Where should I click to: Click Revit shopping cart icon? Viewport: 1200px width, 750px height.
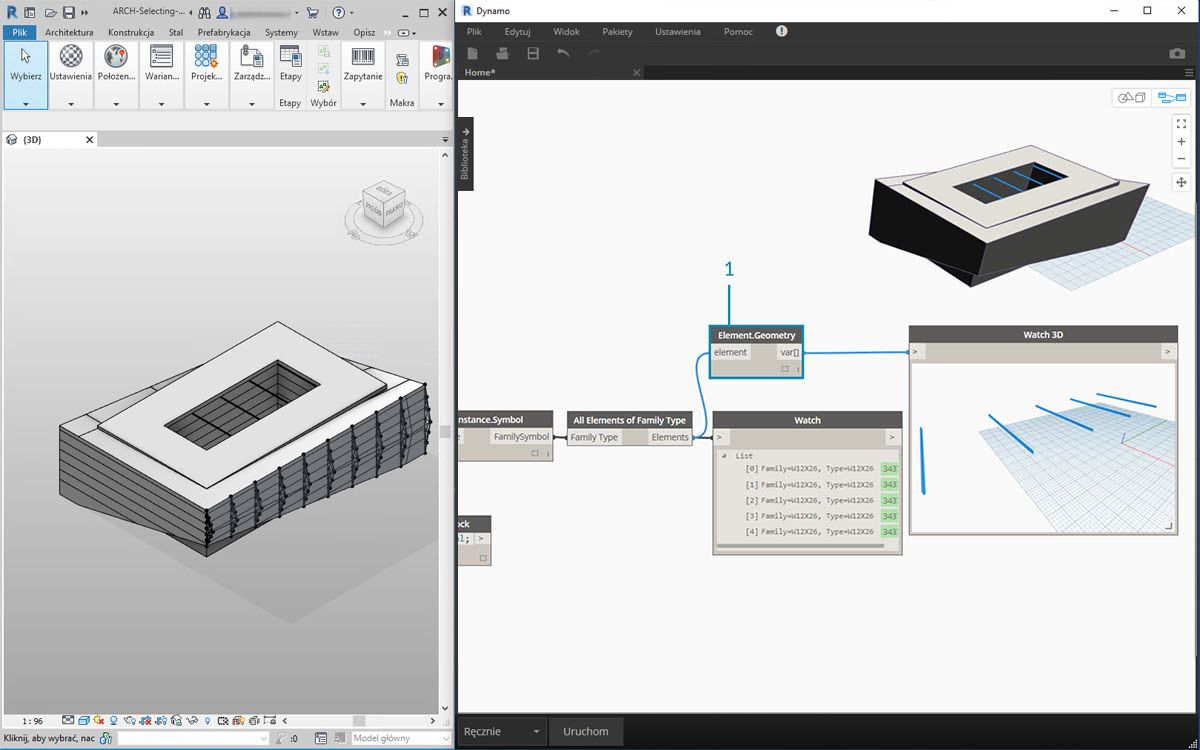(313, 13)
